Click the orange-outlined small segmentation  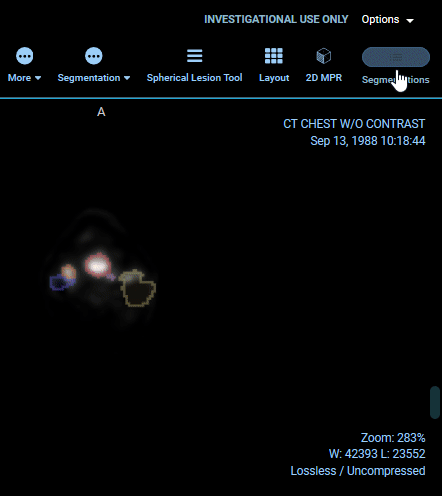click(x=69, y=271)
